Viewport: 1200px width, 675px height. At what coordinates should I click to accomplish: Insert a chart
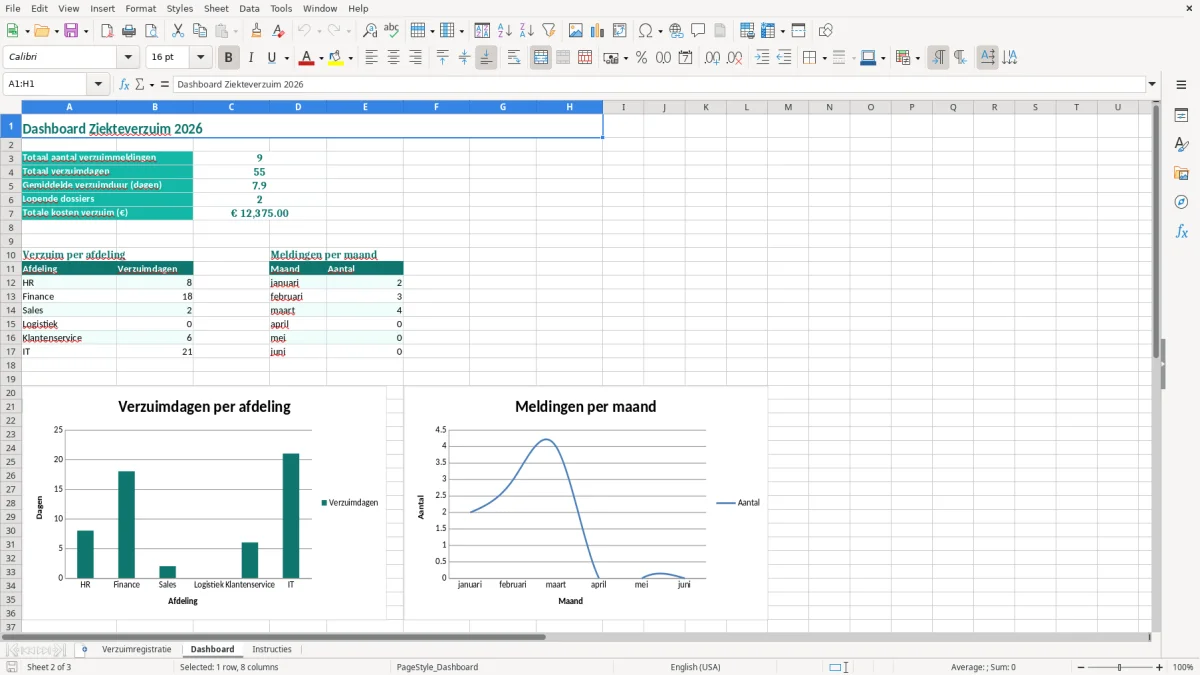point(598,31)
